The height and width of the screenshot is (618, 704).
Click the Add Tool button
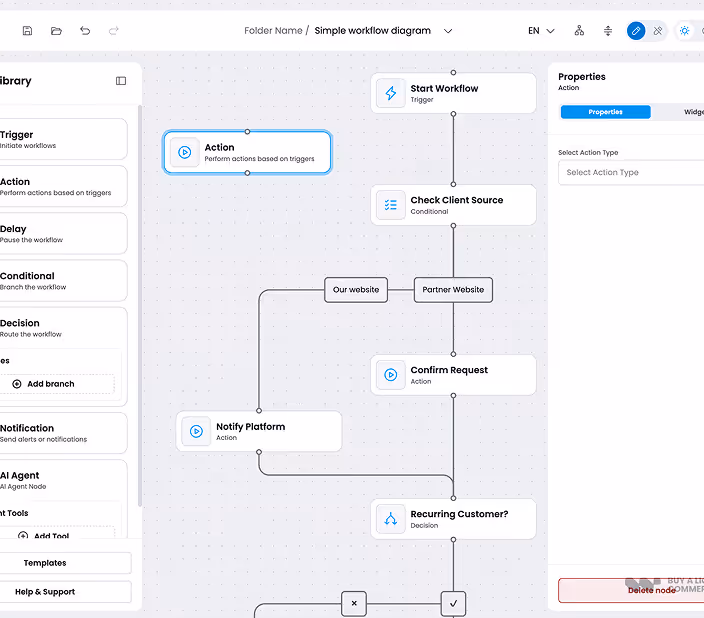click(58, 533)
